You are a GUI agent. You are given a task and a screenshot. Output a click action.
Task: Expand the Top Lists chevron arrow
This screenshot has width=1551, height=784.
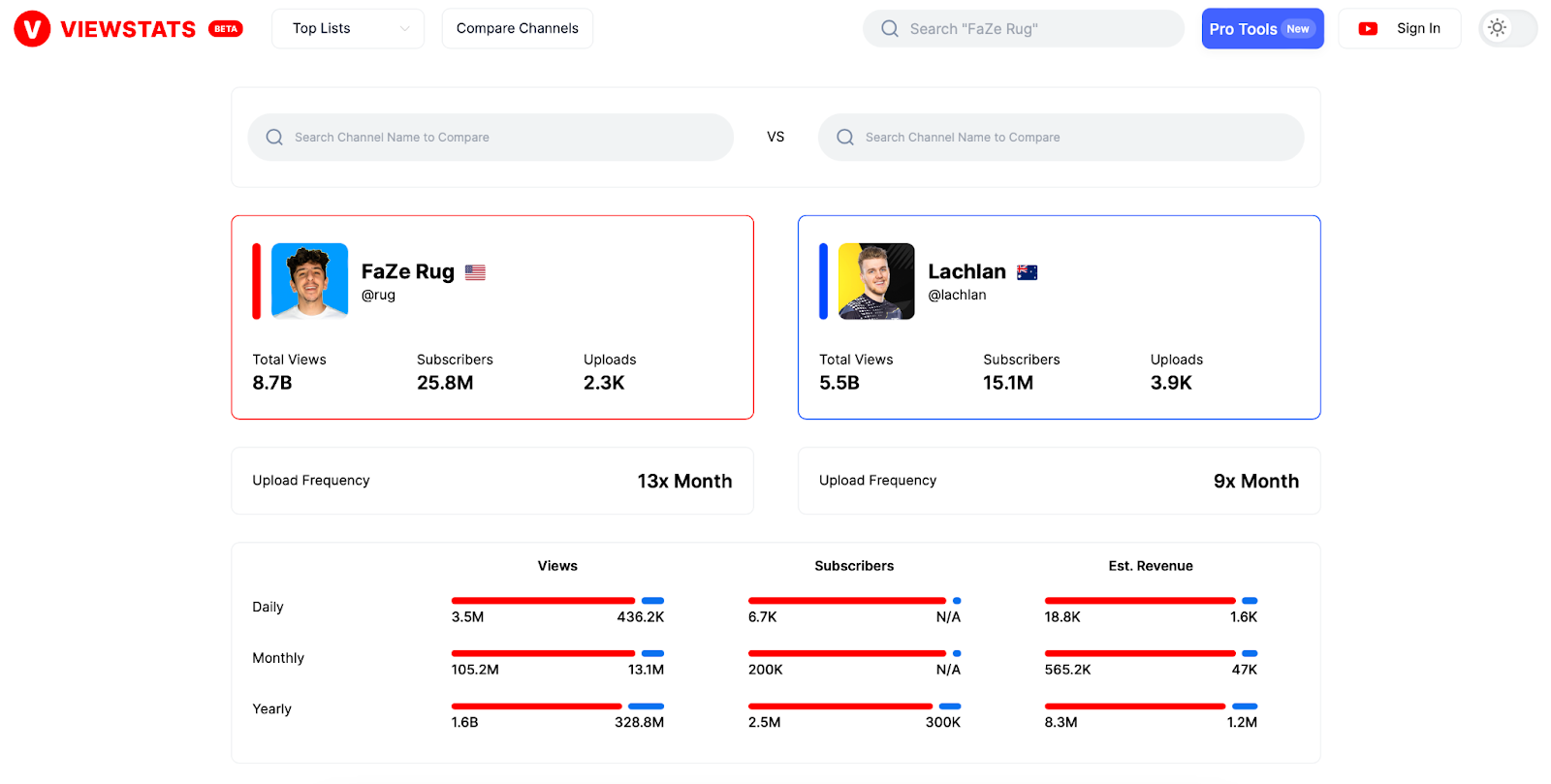pos(404,29)
